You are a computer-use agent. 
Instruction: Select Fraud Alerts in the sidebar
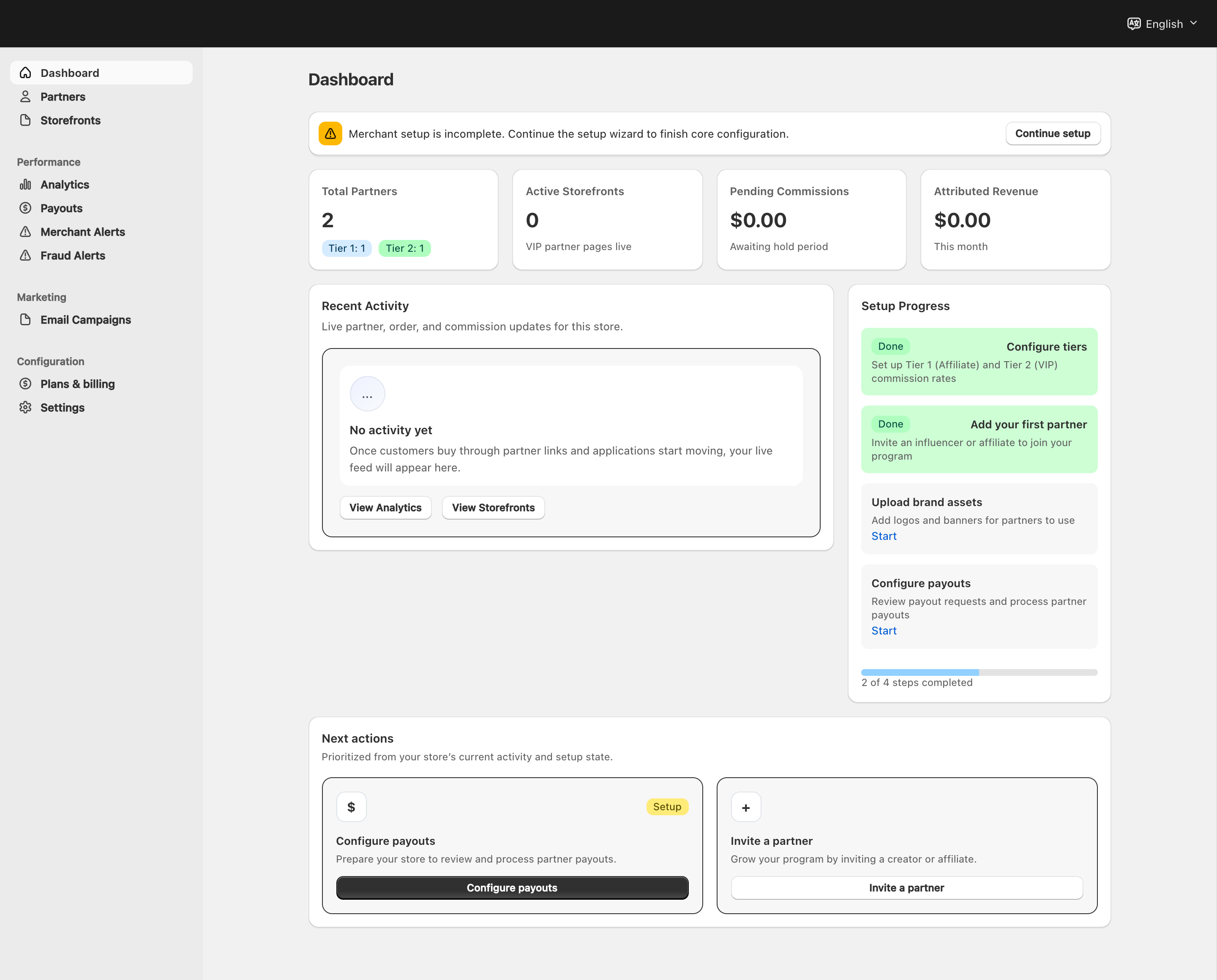102,256
